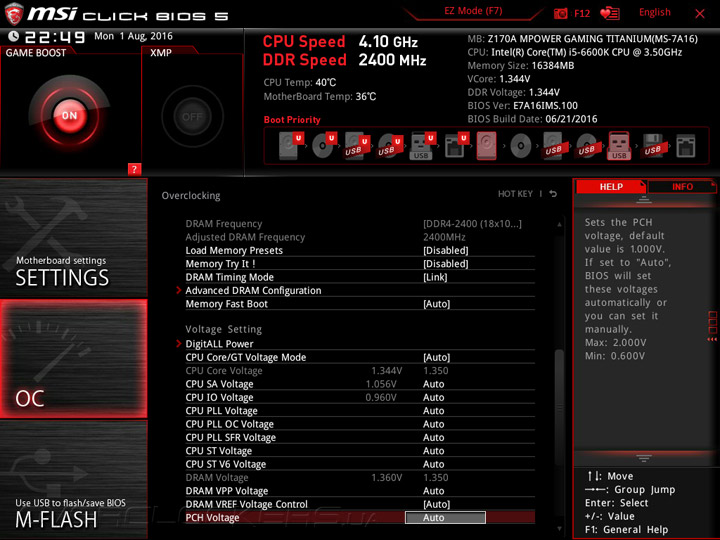This screenshot has width=720, height=540.
Task: Open the SETTINGS motherboard section
Action: (73, 238)
